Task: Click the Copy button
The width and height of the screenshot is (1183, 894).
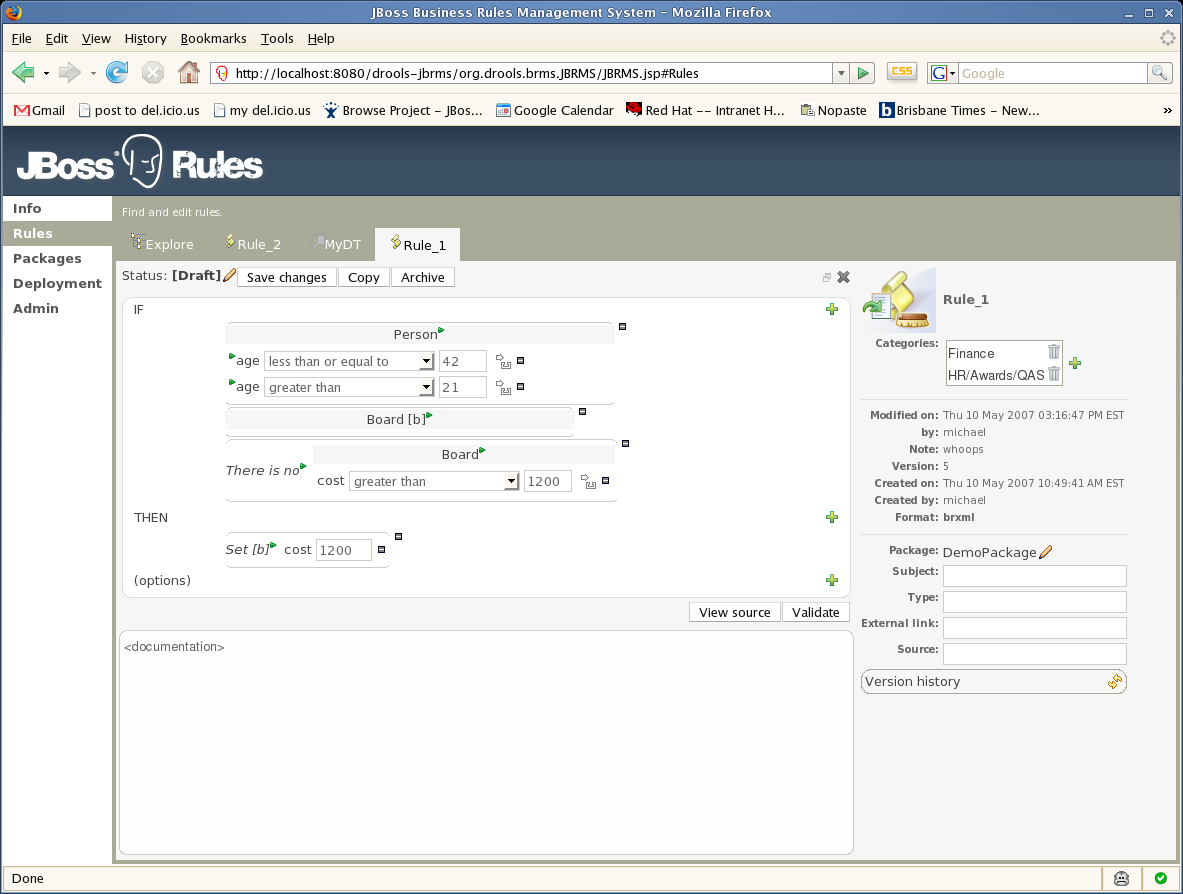Action: click(364, 277)
